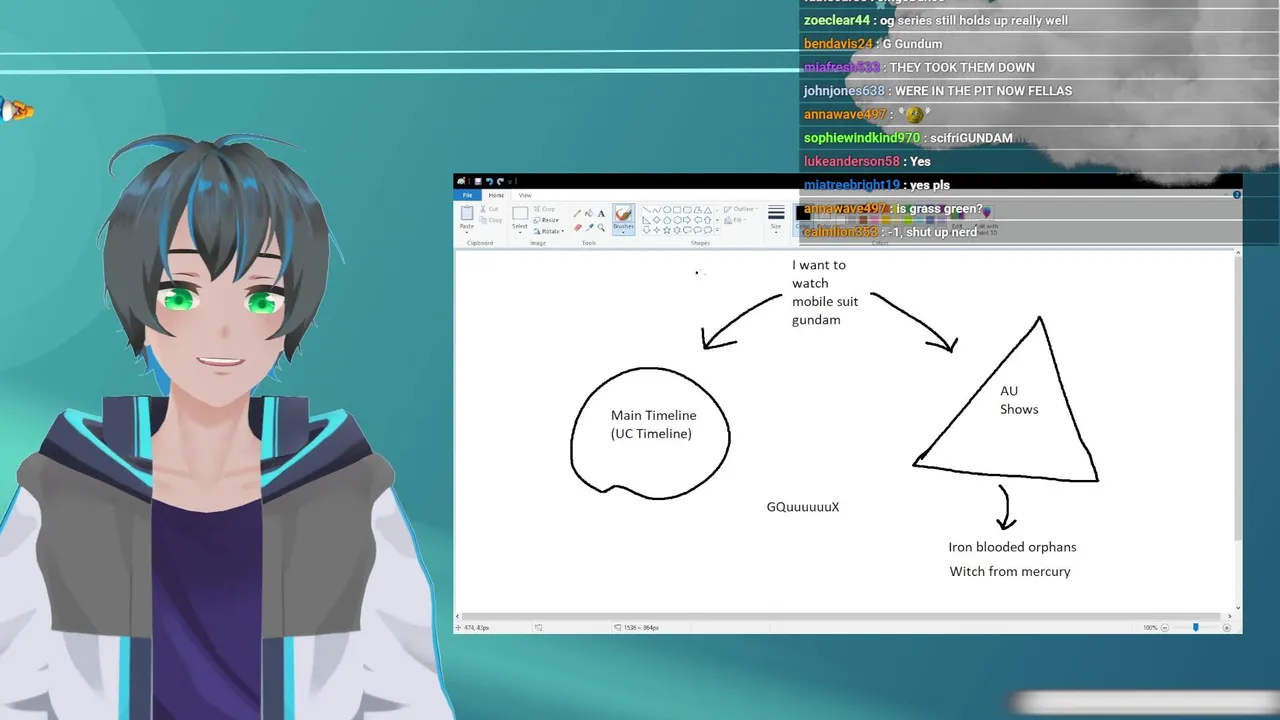
Task: Click chat username lukeanderson58
Action: pyautogui.click(x=852, y=161)
